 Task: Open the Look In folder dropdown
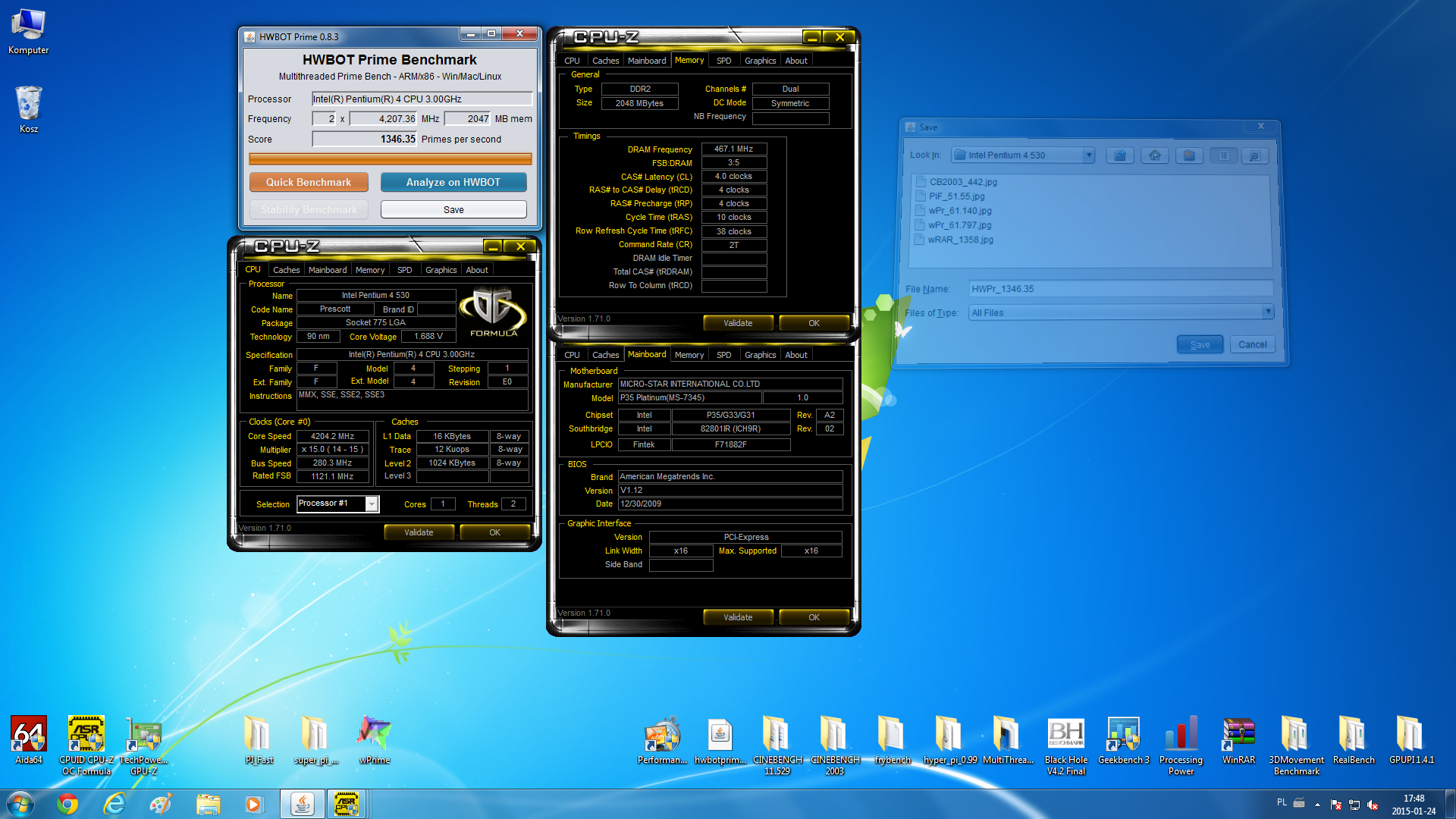tap(1088, 155)
